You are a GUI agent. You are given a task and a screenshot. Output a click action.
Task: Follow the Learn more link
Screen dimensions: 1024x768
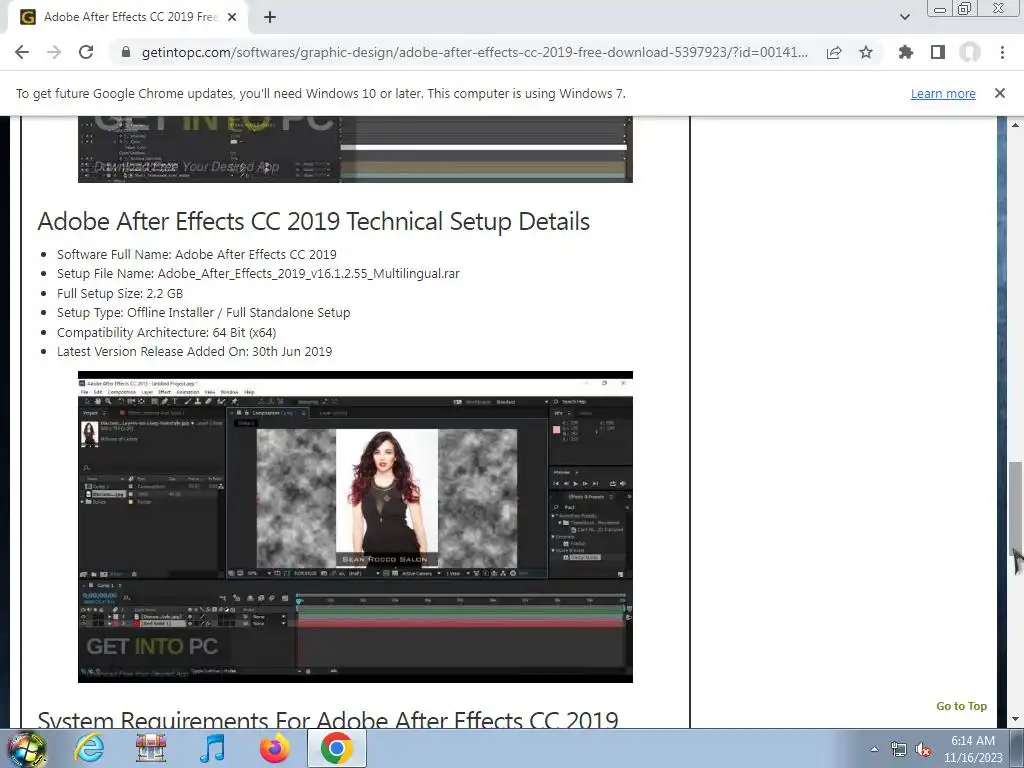pos(943,93)
